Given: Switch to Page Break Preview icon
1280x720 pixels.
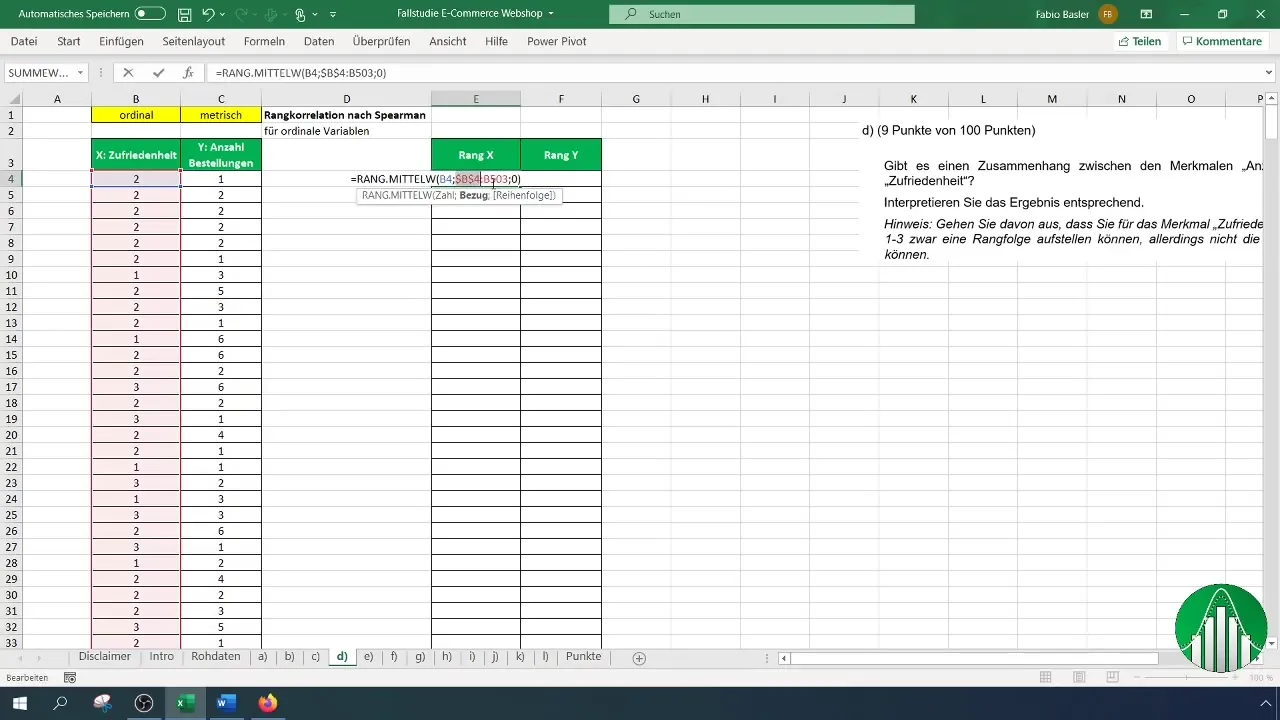Looking at the screenshot, I should pos(1112,677).
